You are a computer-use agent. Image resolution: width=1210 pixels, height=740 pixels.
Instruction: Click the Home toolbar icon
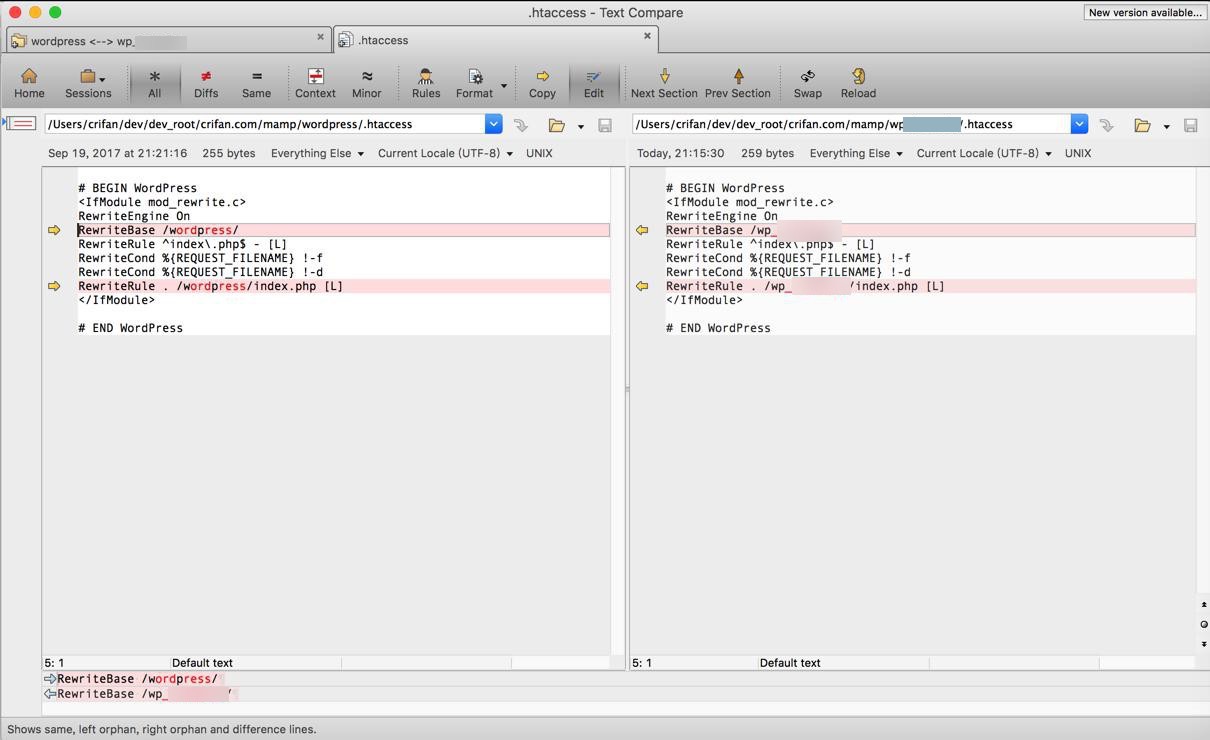pos(29,83)
